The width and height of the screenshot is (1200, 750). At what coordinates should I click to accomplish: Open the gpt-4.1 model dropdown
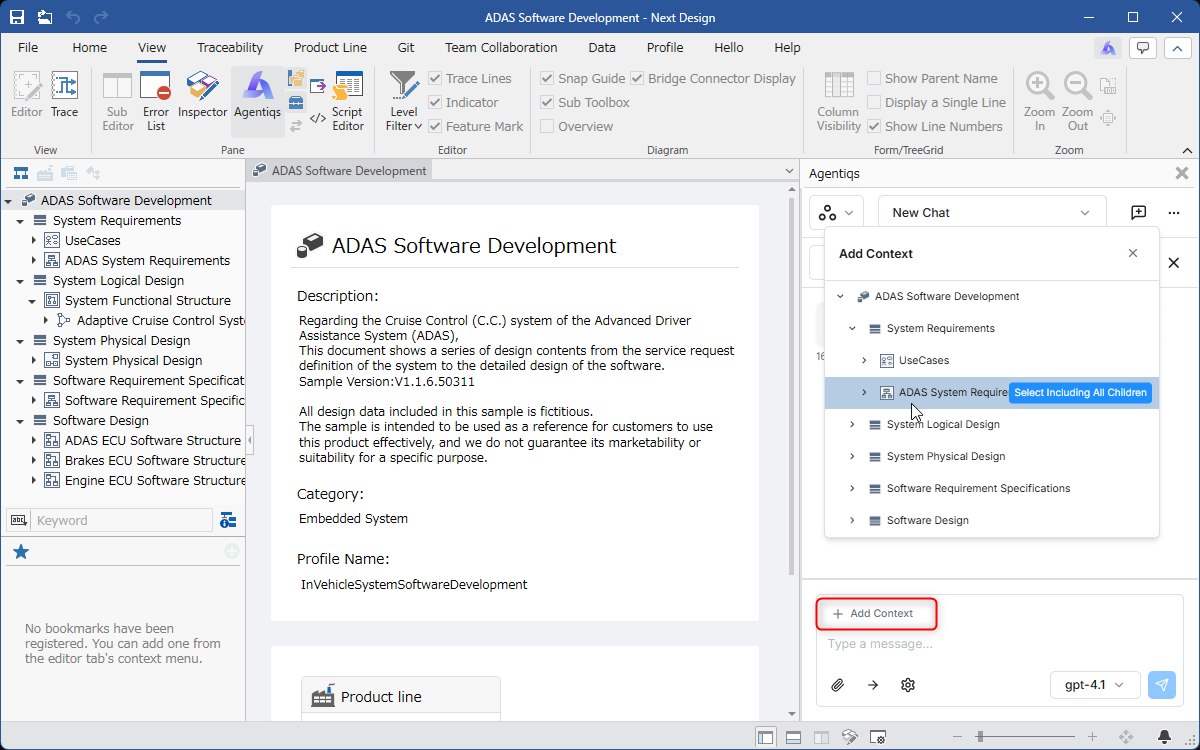click(x=1095, y=685)
